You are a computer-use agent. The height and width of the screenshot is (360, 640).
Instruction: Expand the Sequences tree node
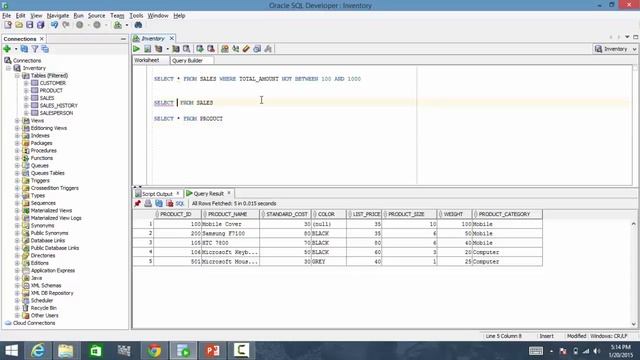point(17,203)
